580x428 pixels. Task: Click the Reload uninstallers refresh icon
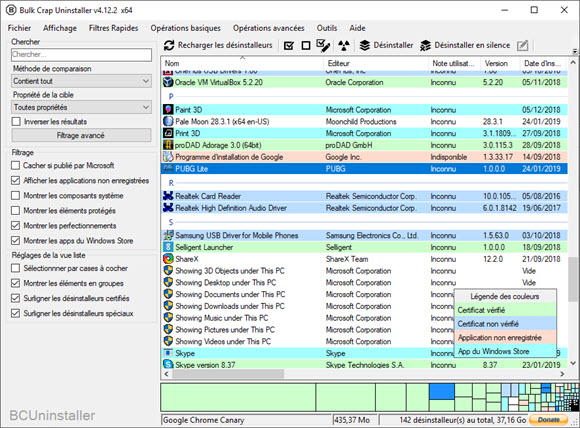coord(169,46)
